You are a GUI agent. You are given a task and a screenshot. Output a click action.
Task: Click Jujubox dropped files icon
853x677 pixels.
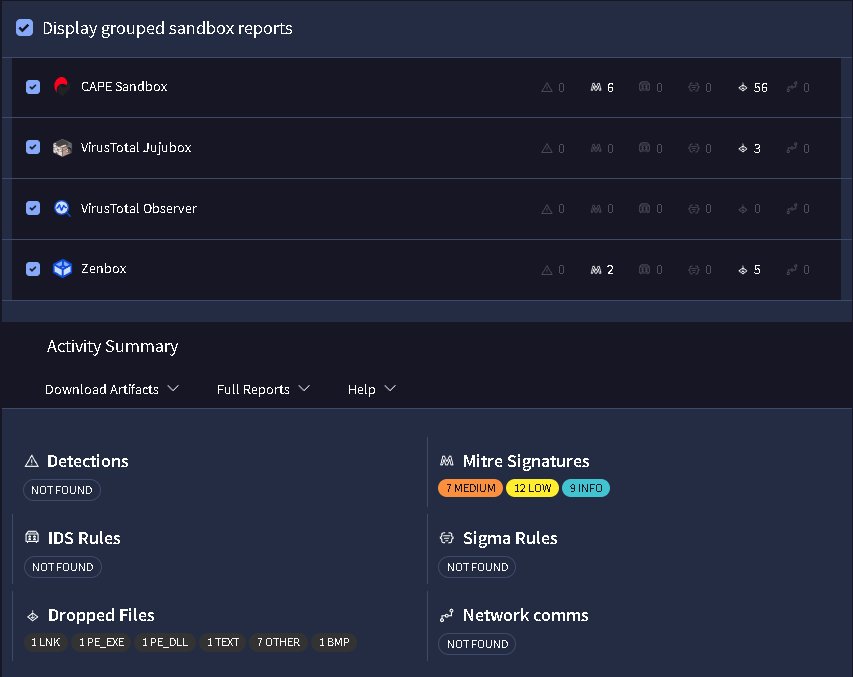click(x=743, y=148)
